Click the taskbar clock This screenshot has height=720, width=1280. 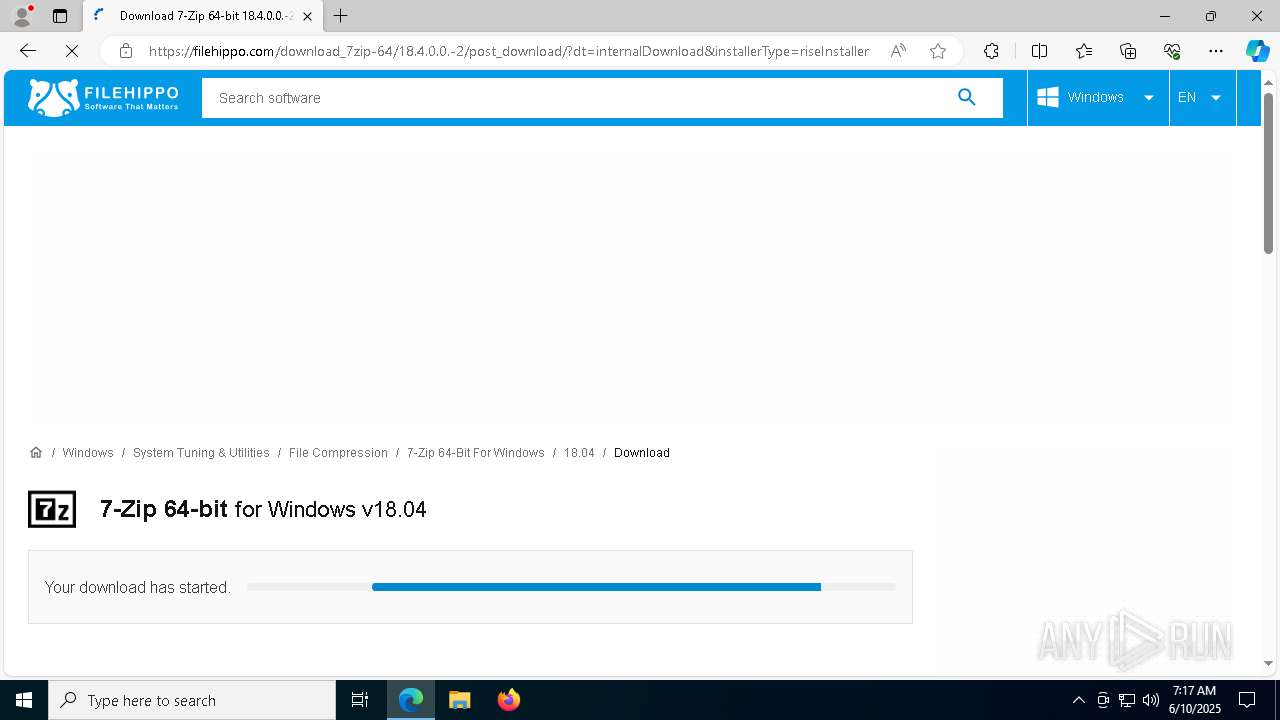tap(1194, 700)
